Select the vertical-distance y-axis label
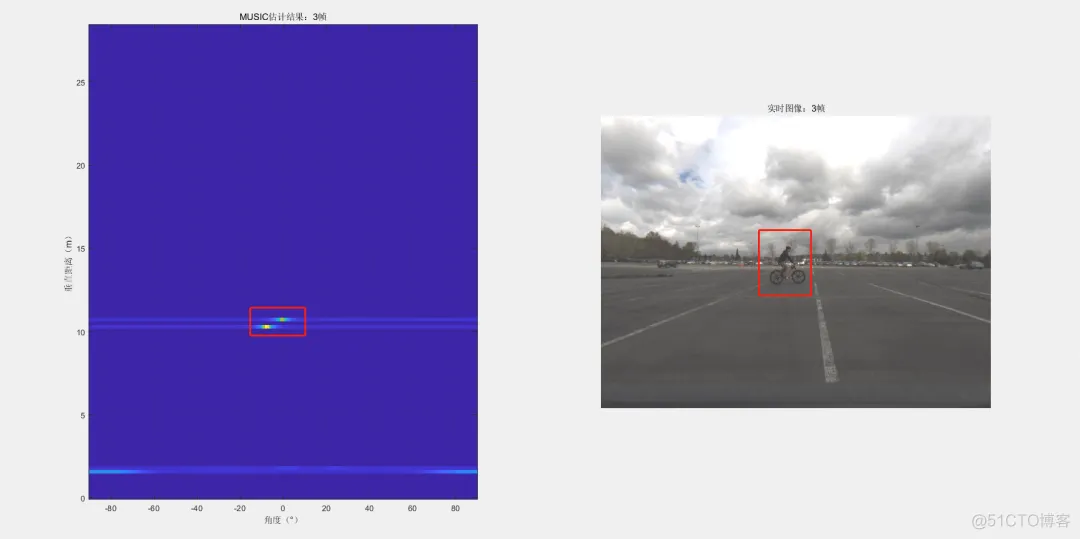This screenshot has height=539, width=1080. coord(68,266)
